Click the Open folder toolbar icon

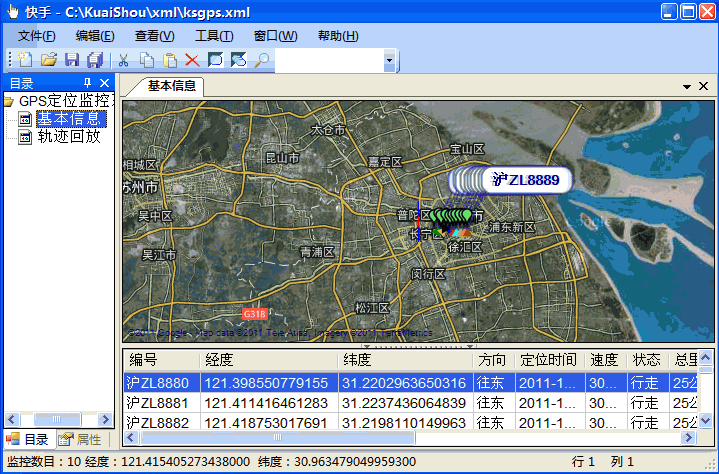pyautogui.click(x=49, y=60)
